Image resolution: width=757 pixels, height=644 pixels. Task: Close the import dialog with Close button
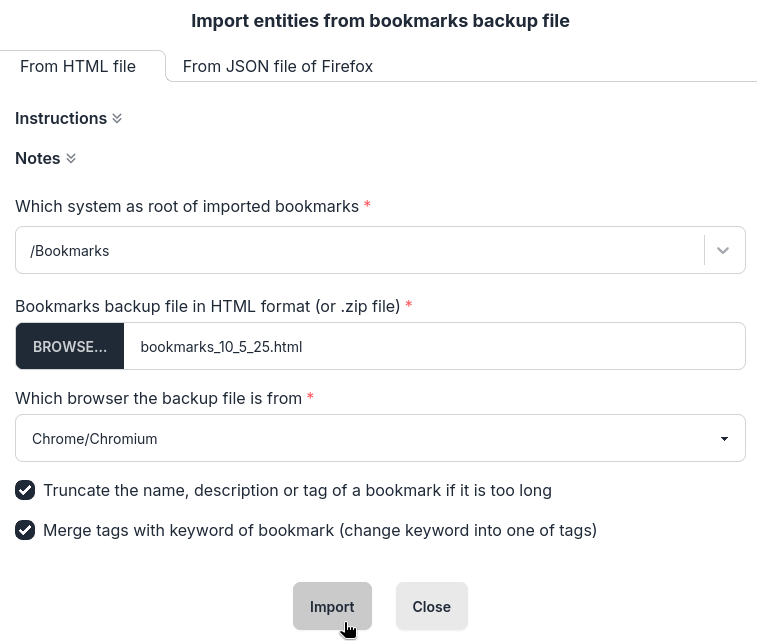(431, 606)
